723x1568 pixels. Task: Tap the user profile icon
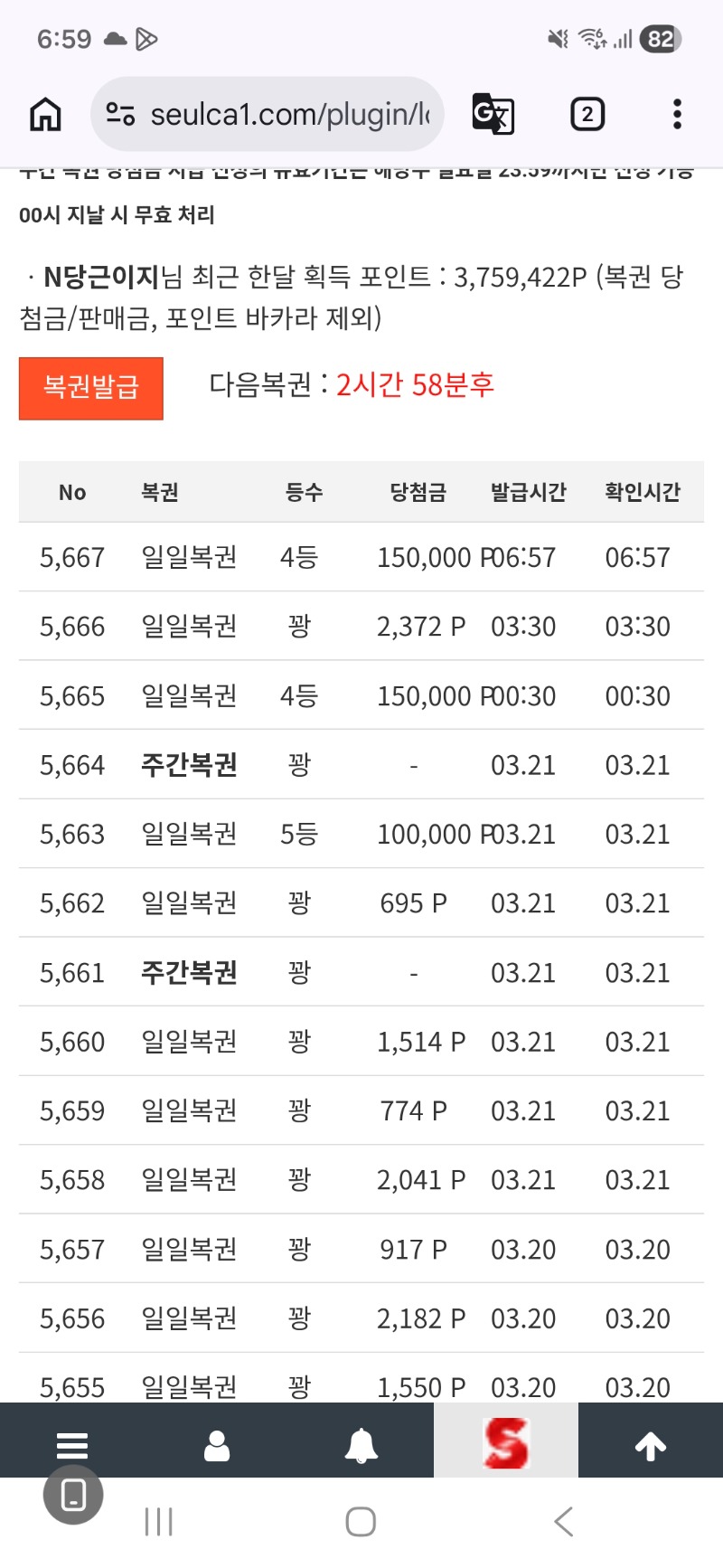point(217,1445)
